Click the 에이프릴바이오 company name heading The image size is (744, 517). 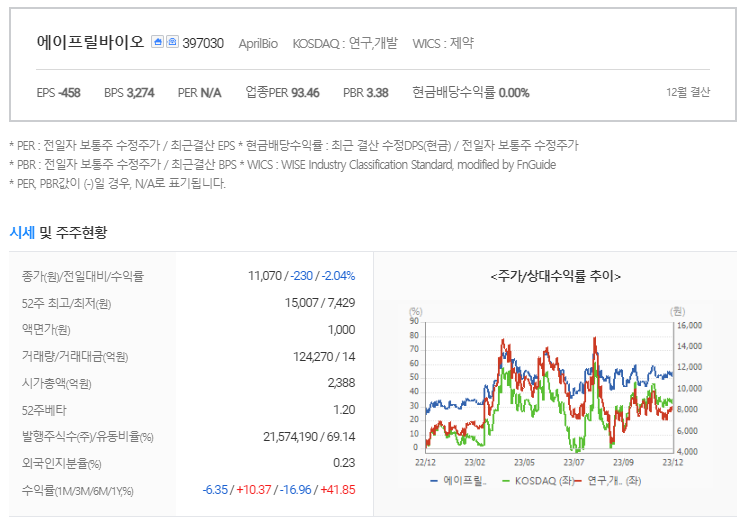point(90,42)
